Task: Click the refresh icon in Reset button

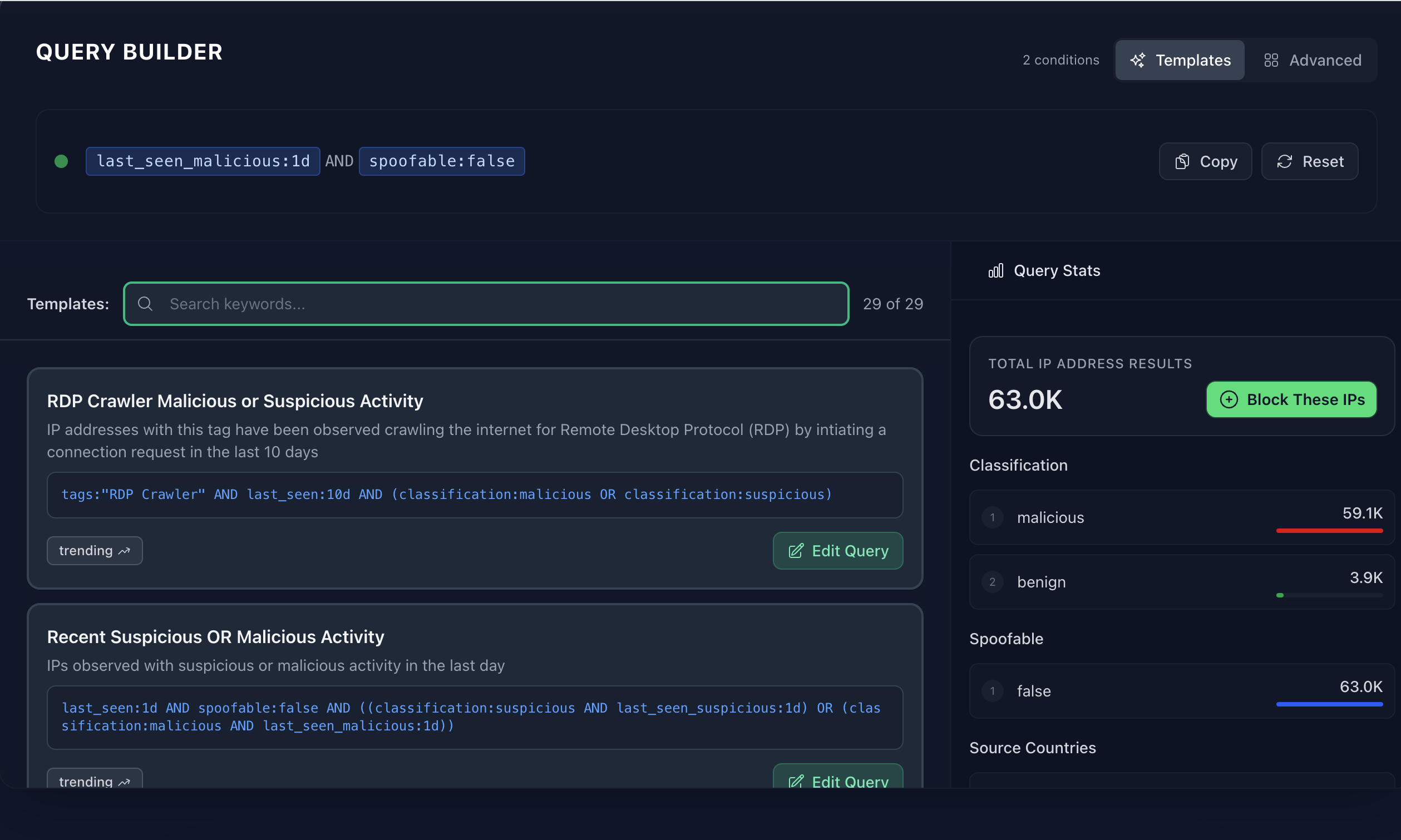Action: click(x=1284, y=161)
